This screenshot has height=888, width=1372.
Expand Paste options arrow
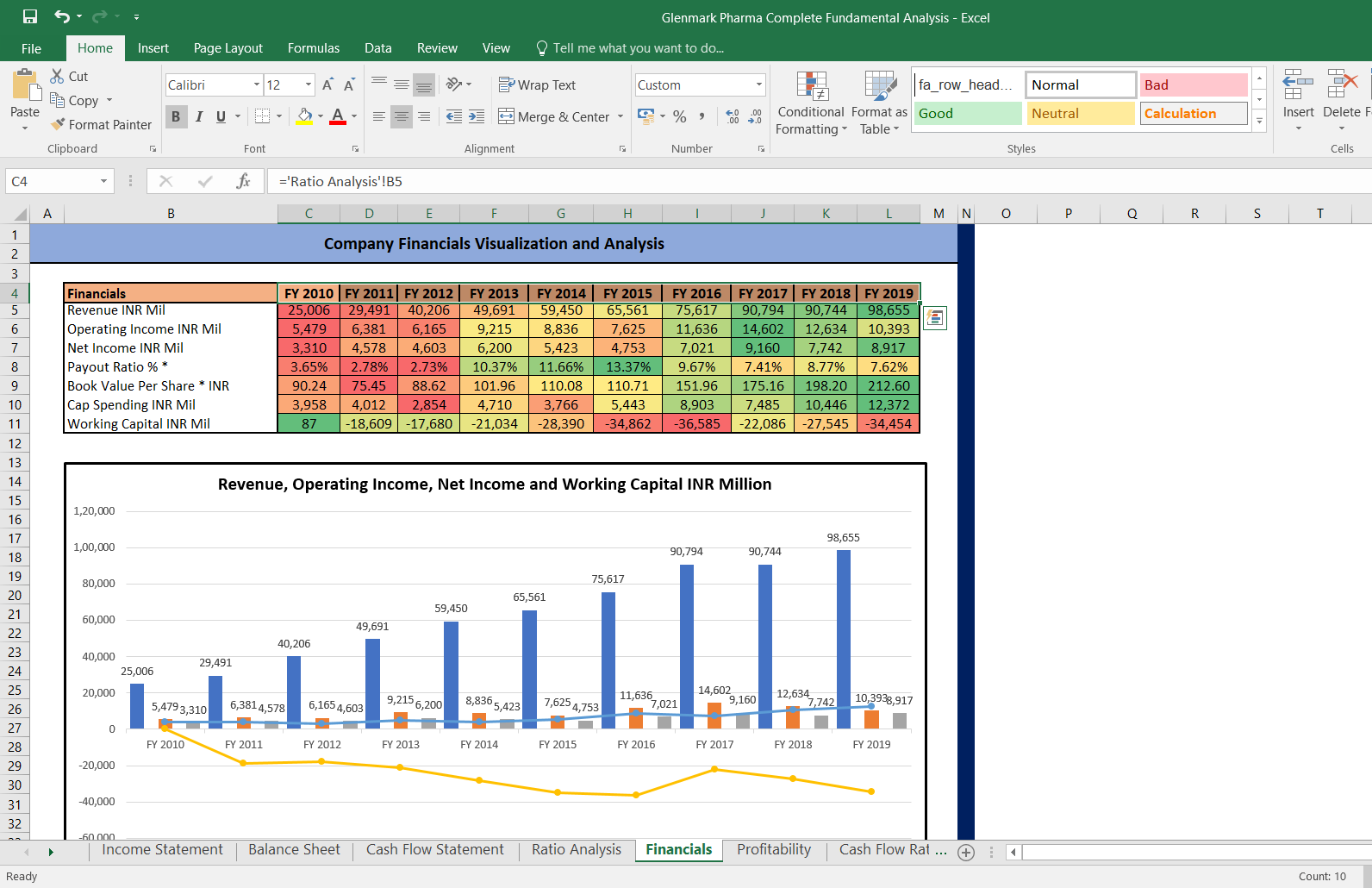(25, 128)
